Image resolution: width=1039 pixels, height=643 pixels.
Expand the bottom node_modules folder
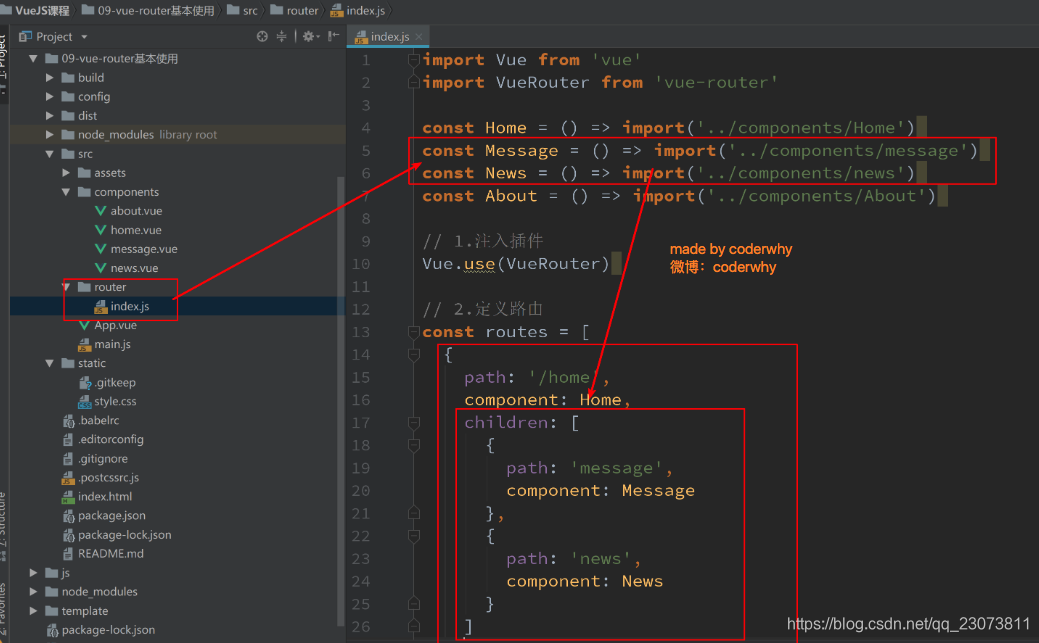(x=33, y=591)
